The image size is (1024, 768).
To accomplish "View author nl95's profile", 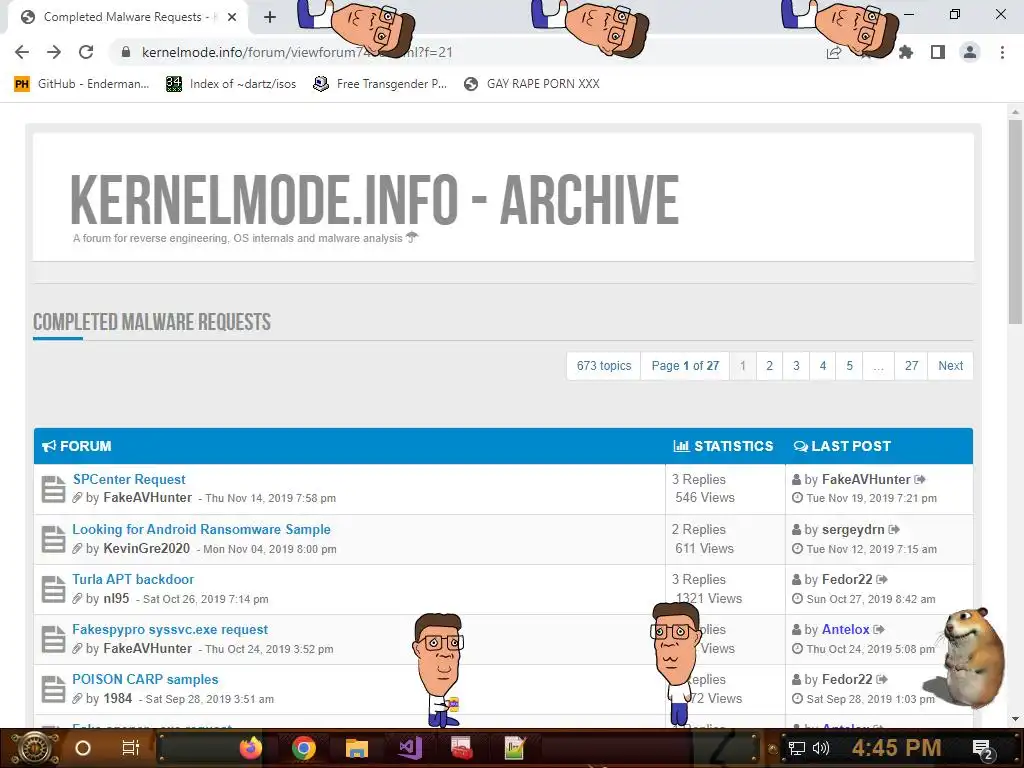I will 116,599.
